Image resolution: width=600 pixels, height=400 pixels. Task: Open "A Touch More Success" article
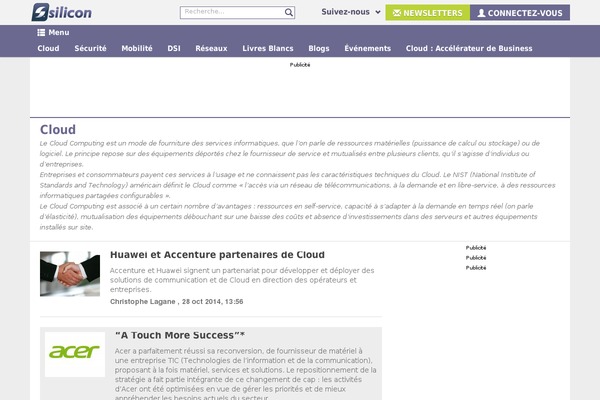point(180,335)
